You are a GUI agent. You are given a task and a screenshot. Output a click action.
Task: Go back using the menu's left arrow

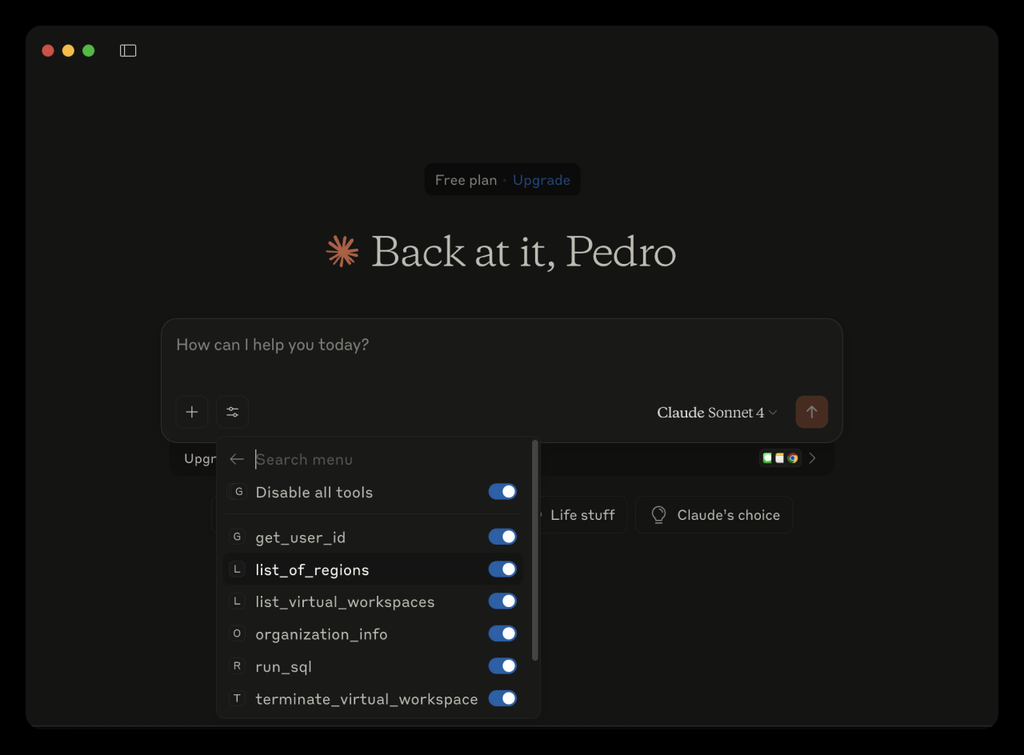[237, 460]
